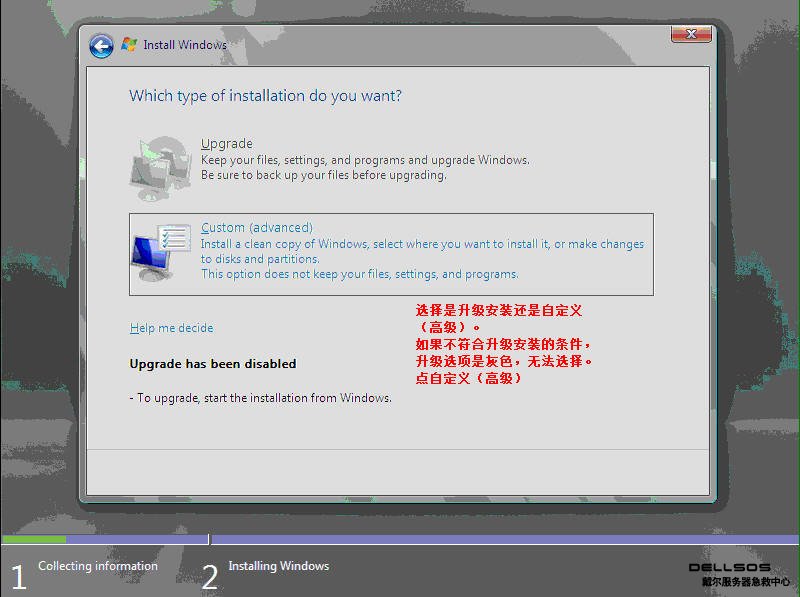The height and width of the screenshot is (597, 800).
Task: Click the "Upgrade has been disabled" message
Action: click(213, 364)
